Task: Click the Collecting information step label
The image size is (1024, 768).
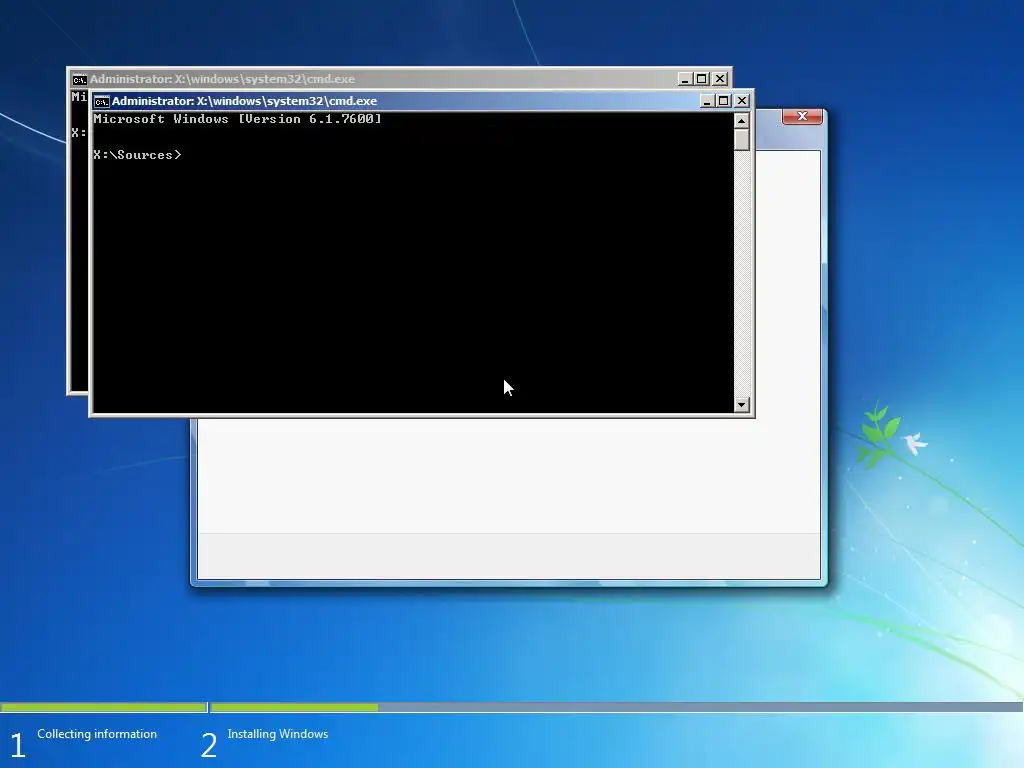Action: pyautogui.click(x=97, y=734)
